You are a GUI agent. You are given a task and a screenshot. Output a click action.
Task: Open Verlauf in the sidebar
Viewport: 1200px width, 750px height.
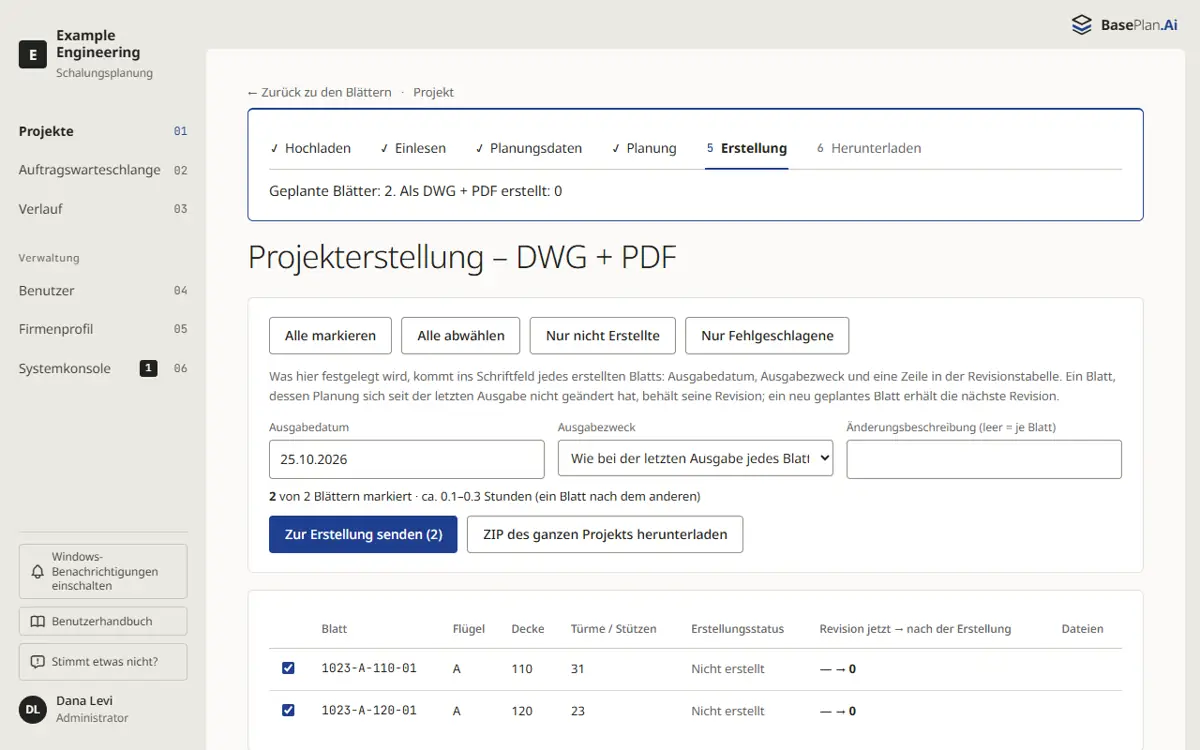pyautogui.click(x=103, y=209)
